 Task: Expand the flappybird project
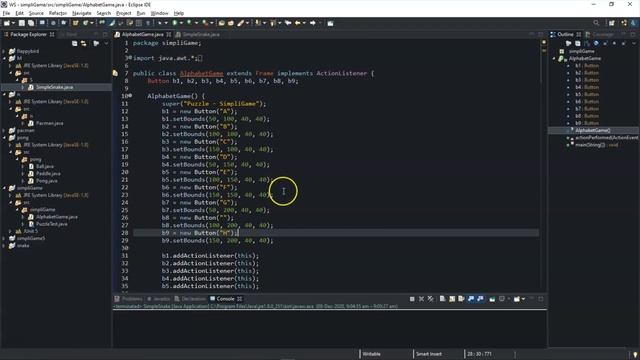point(4,51)
